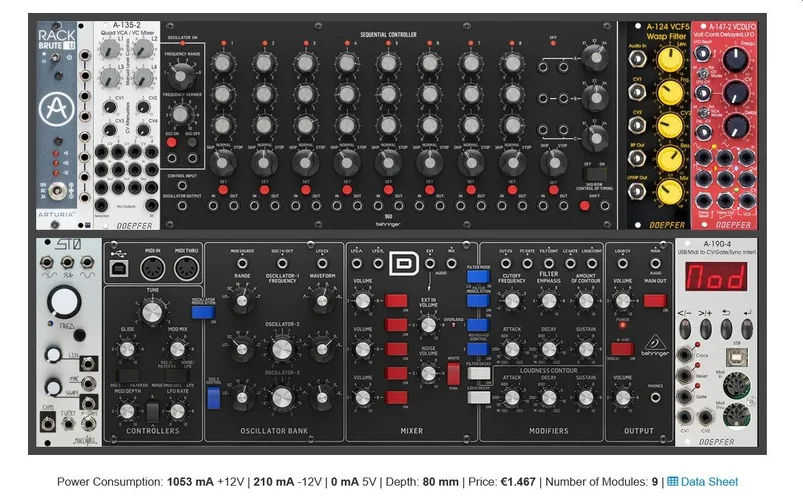The width and height of the screenshot is (803, 500).
Task: Toggle the RackBrute power switch
Action: pos(56,57)
